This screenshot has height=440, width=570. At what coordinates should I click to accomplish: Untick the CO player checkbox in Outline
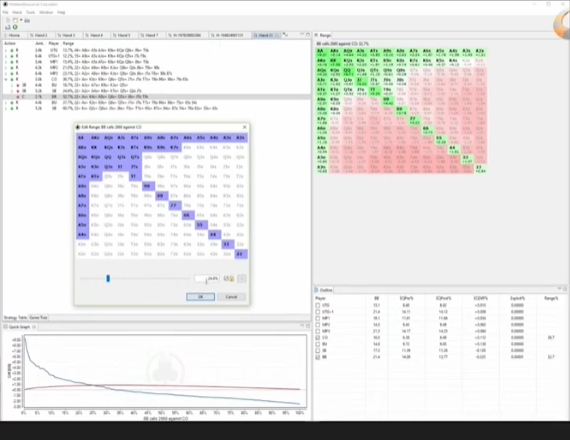click(x=318, y=338)
